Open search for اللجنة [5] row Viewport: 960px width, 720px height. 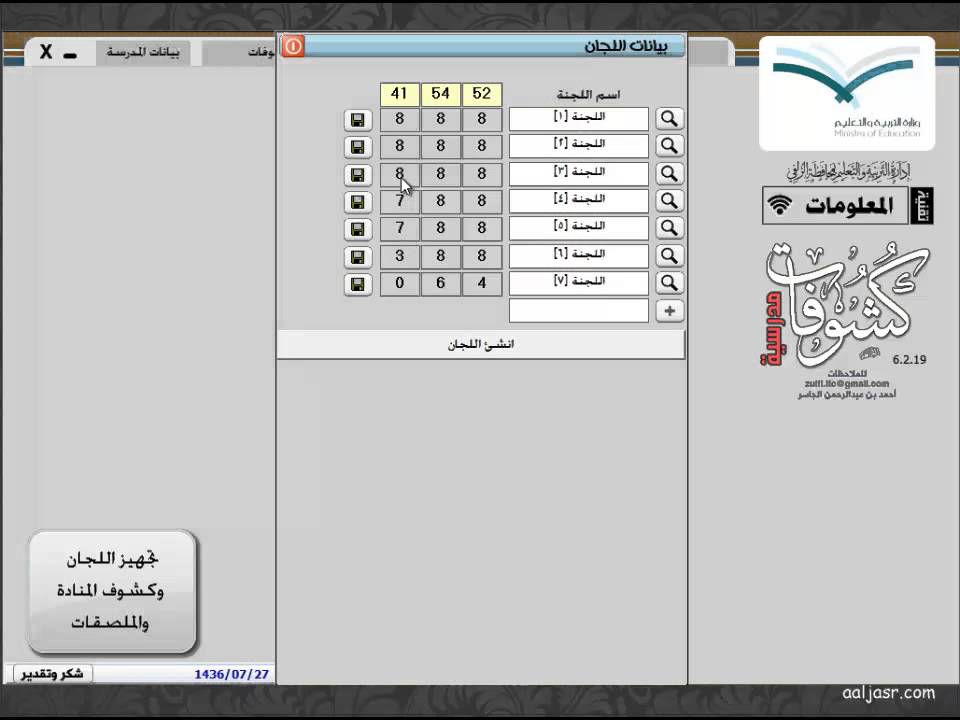(669, 229)
